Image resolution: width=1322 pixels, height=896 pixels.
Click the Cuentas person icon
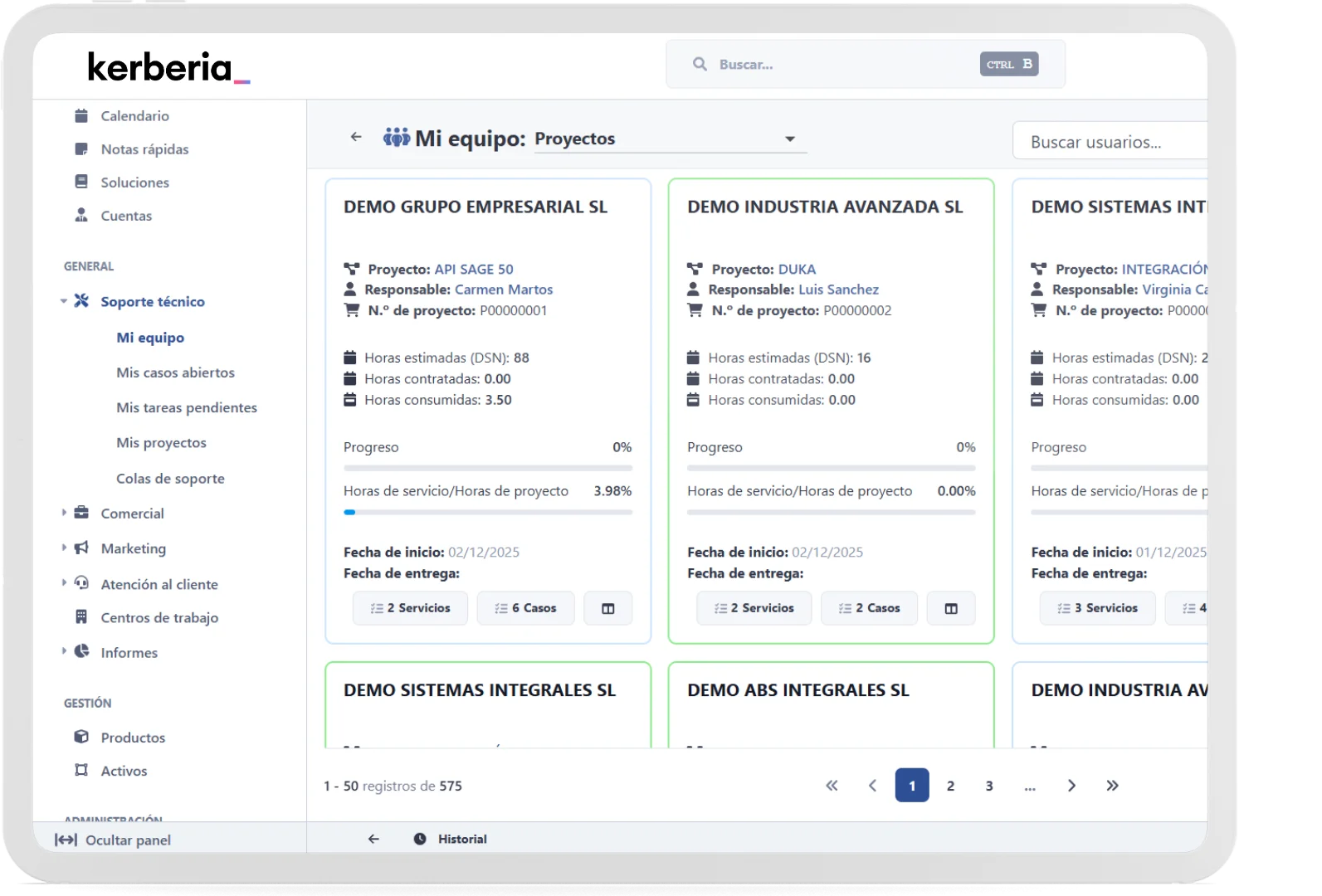click(x=81, y=215)
